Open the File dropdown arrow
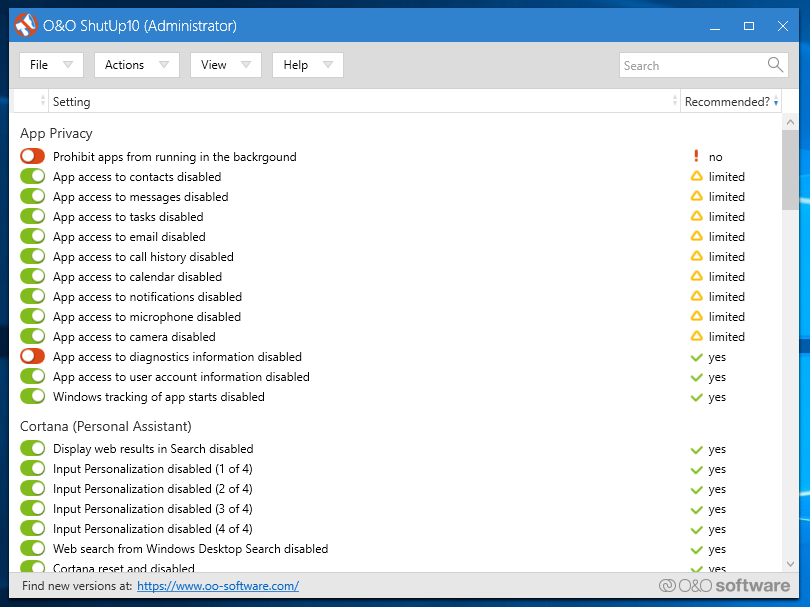 [68, 65]
